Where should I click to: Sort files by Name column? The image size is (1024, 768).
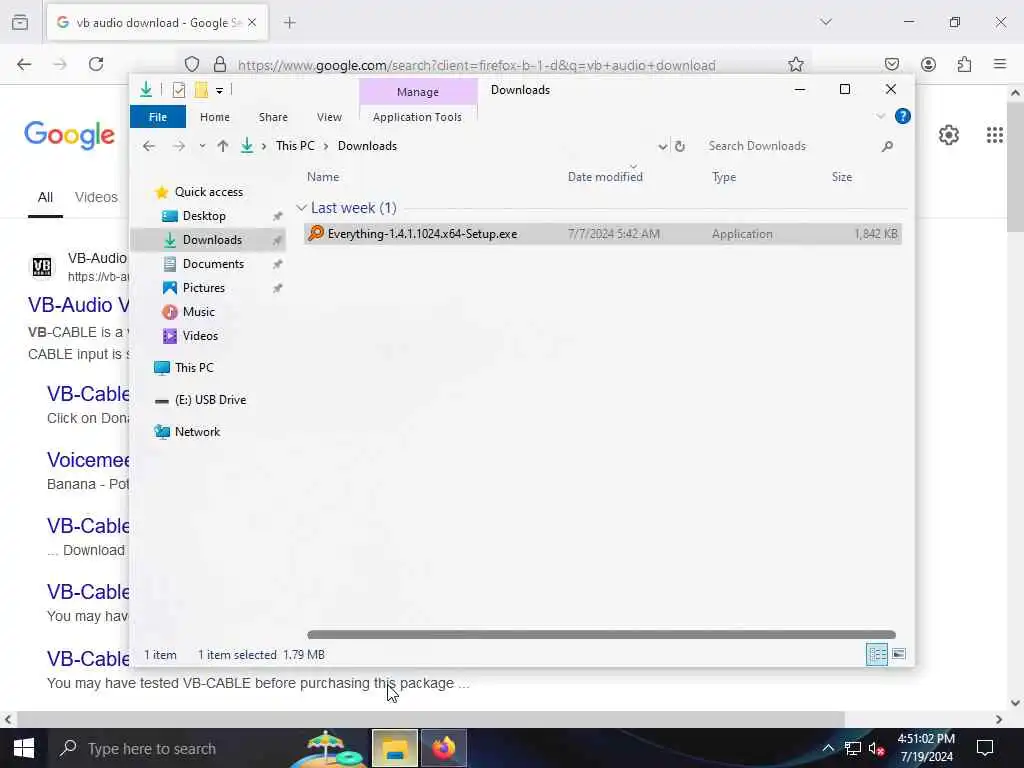[323, 177]
